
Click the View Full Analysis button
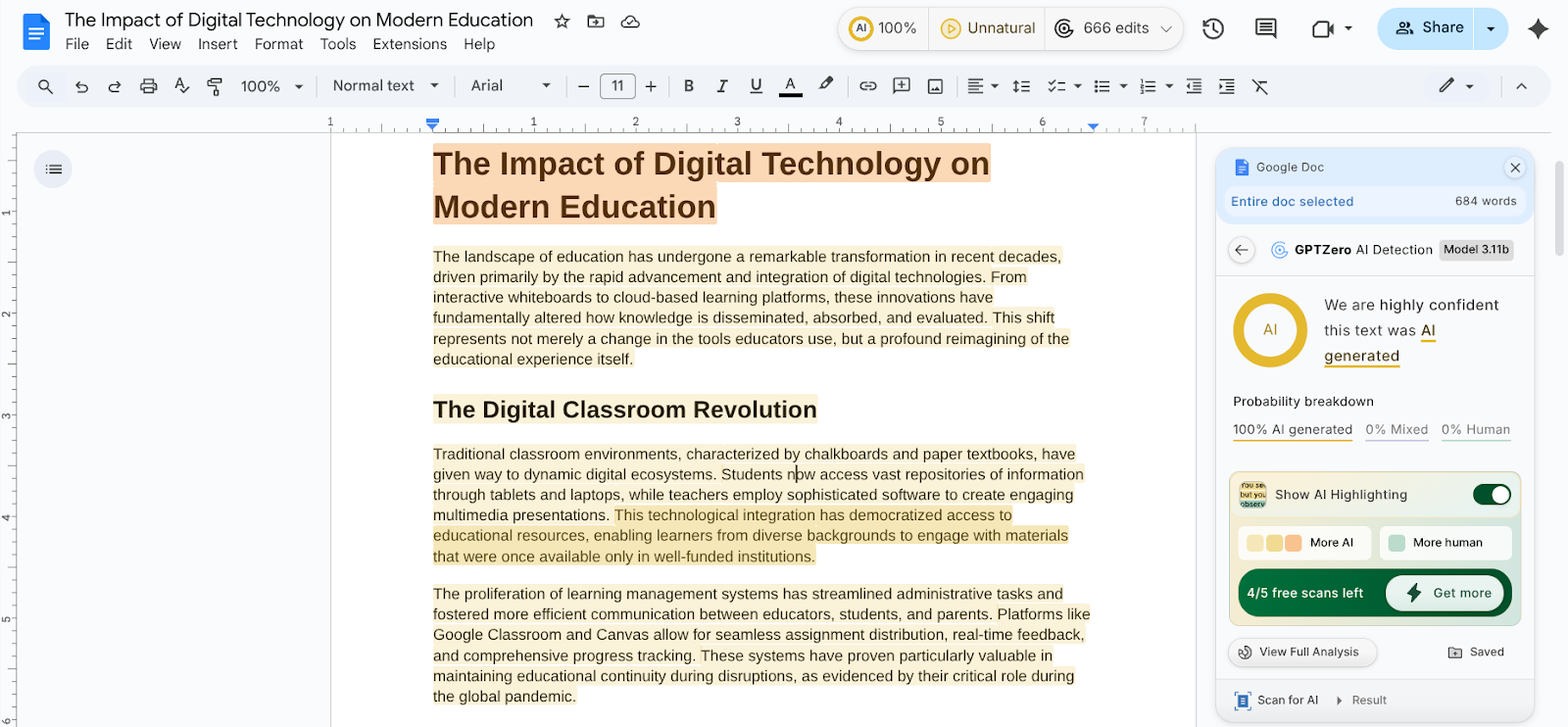pos(1300,652)
